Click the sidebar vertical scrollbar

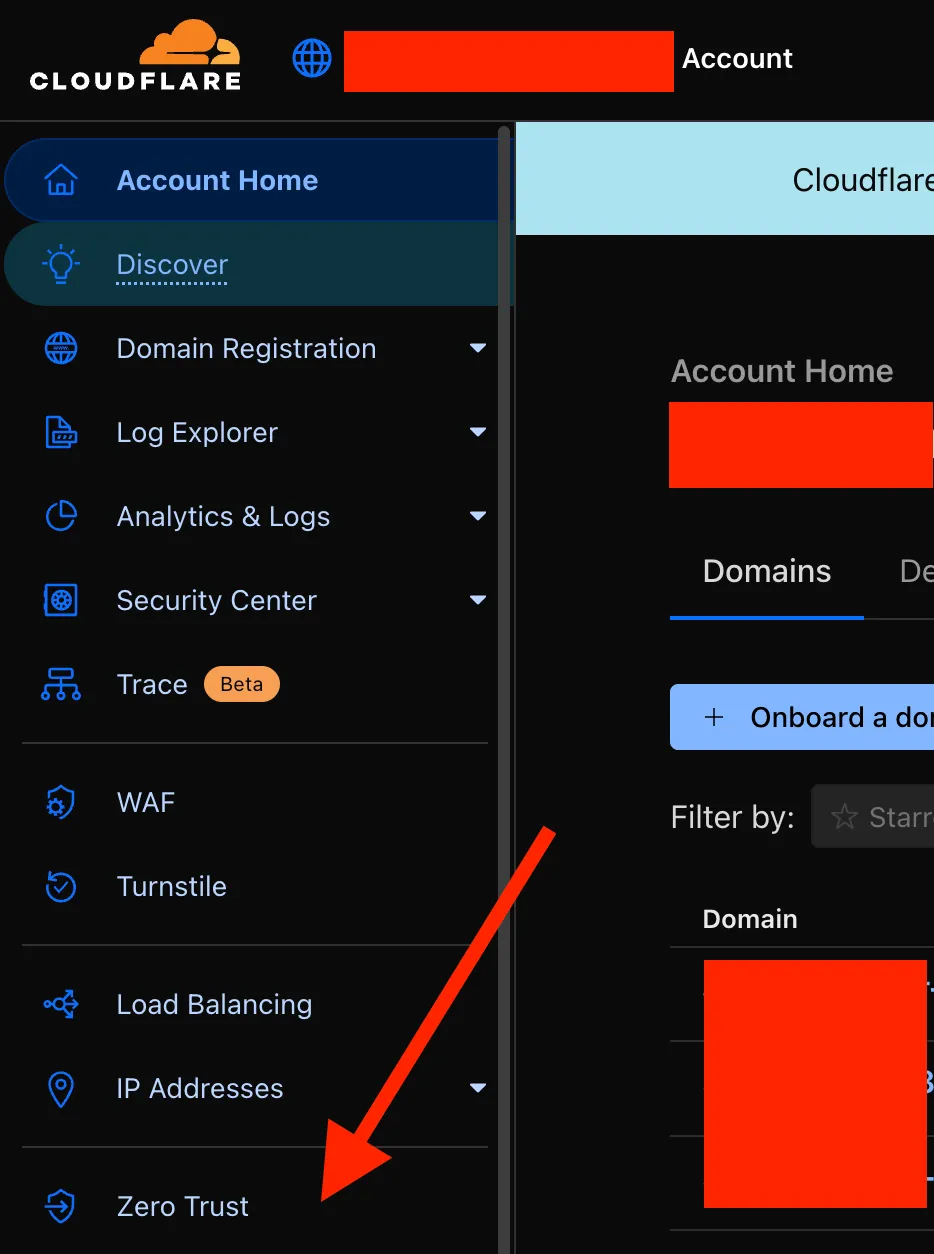[504, 690]
